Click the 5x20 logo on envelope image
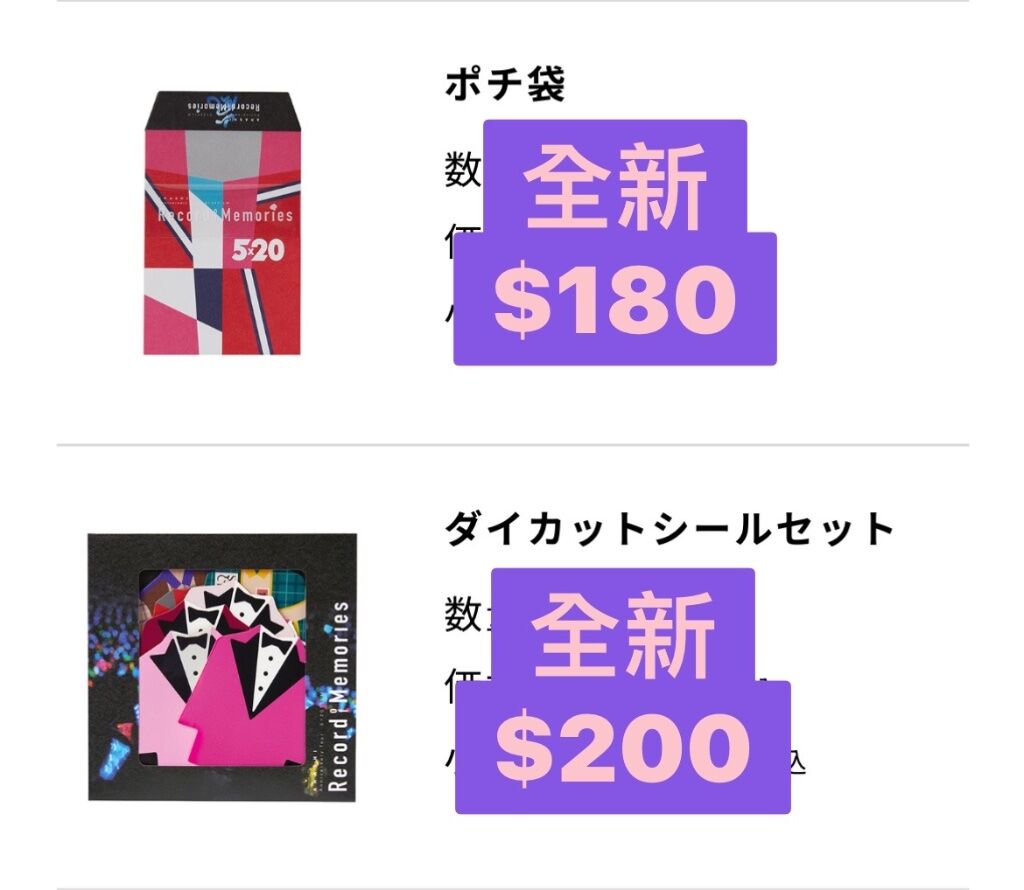The image size is (1024, 890). tap(258, 250)
